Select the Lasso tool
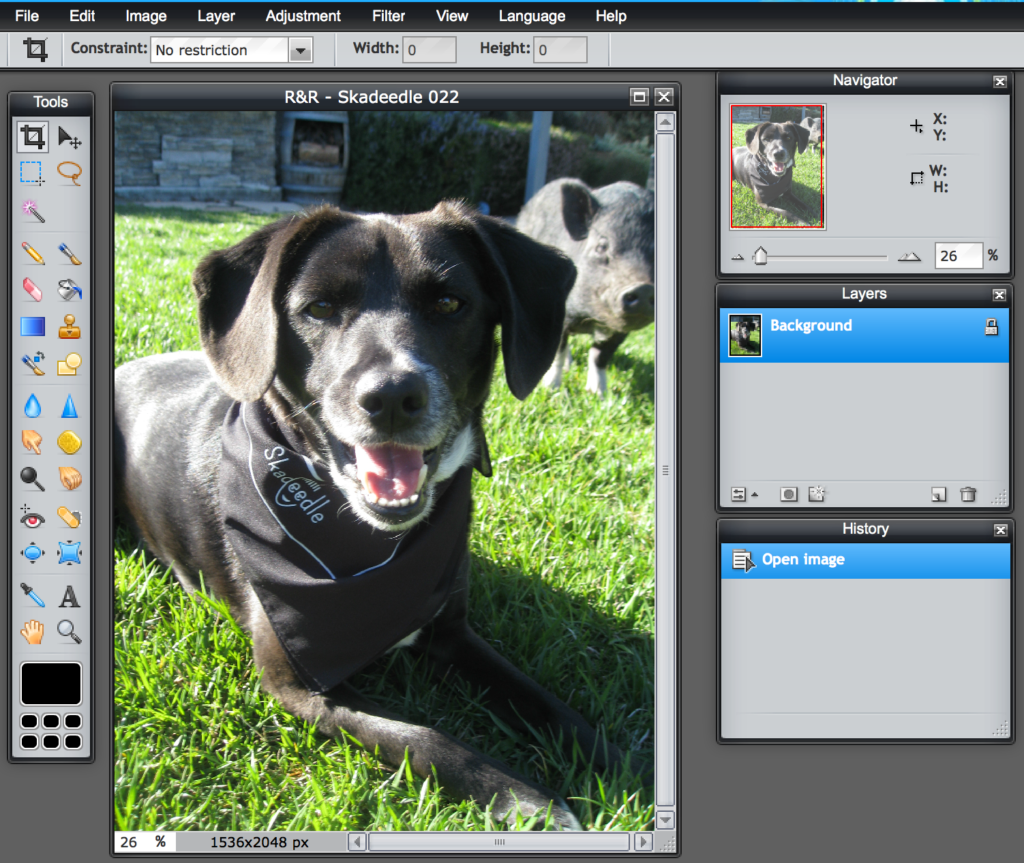 (x=69, y=174)
